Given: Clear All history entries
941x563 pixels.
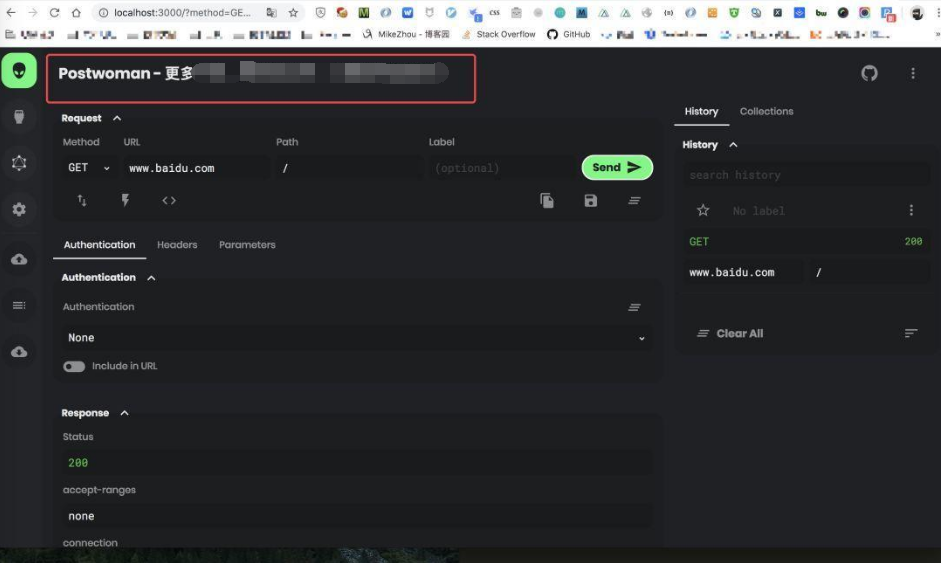Looking at the screenshot, I should [730, 334].
